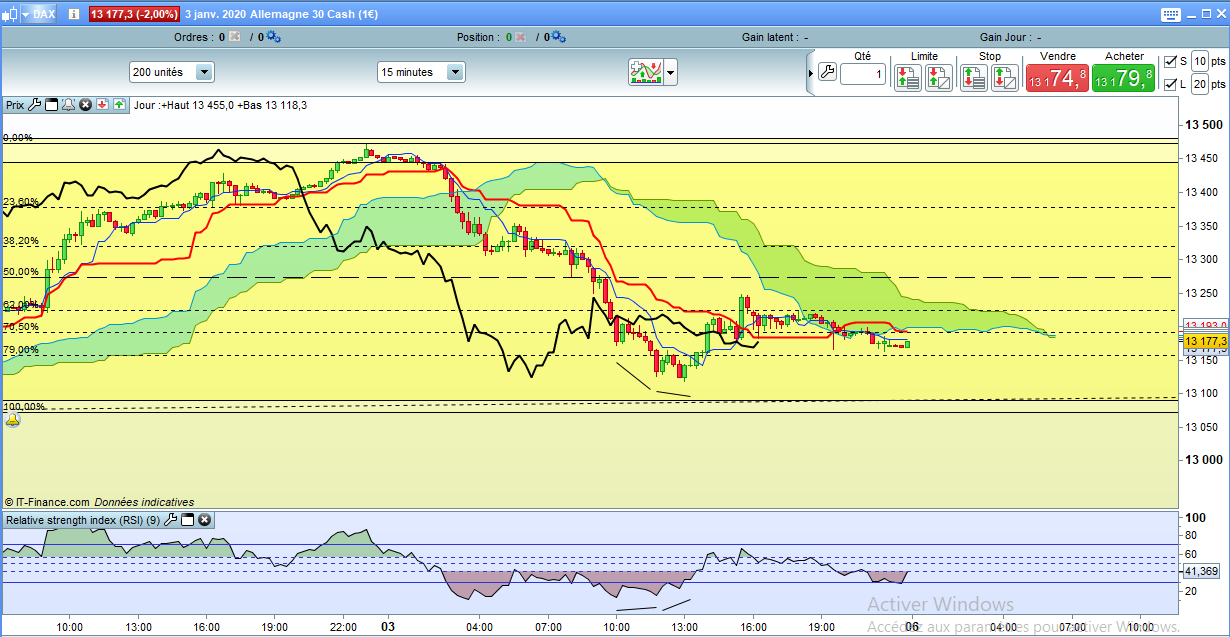Click the Prix red down arrow icon
This screenshot has height=637, width=1230.
point(102,104)
